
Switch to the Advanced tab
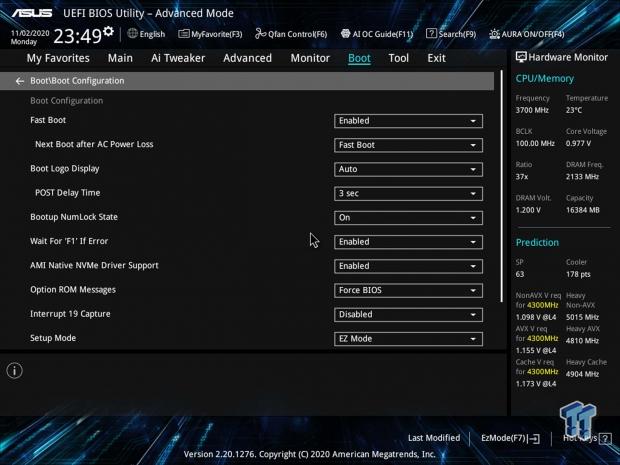pos(248,58)
